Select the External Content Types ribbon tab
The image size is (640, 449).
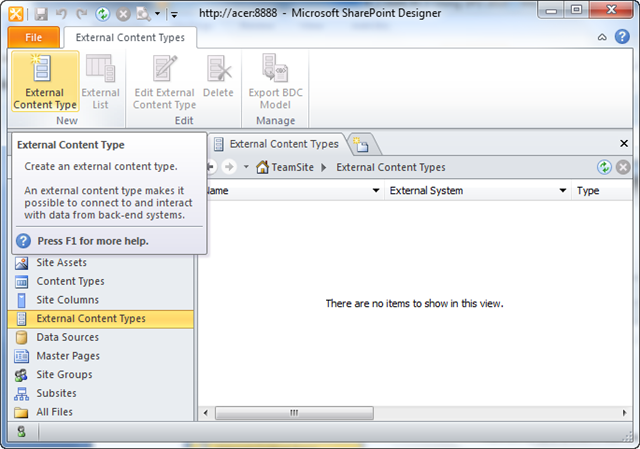[x=130, y=38]
